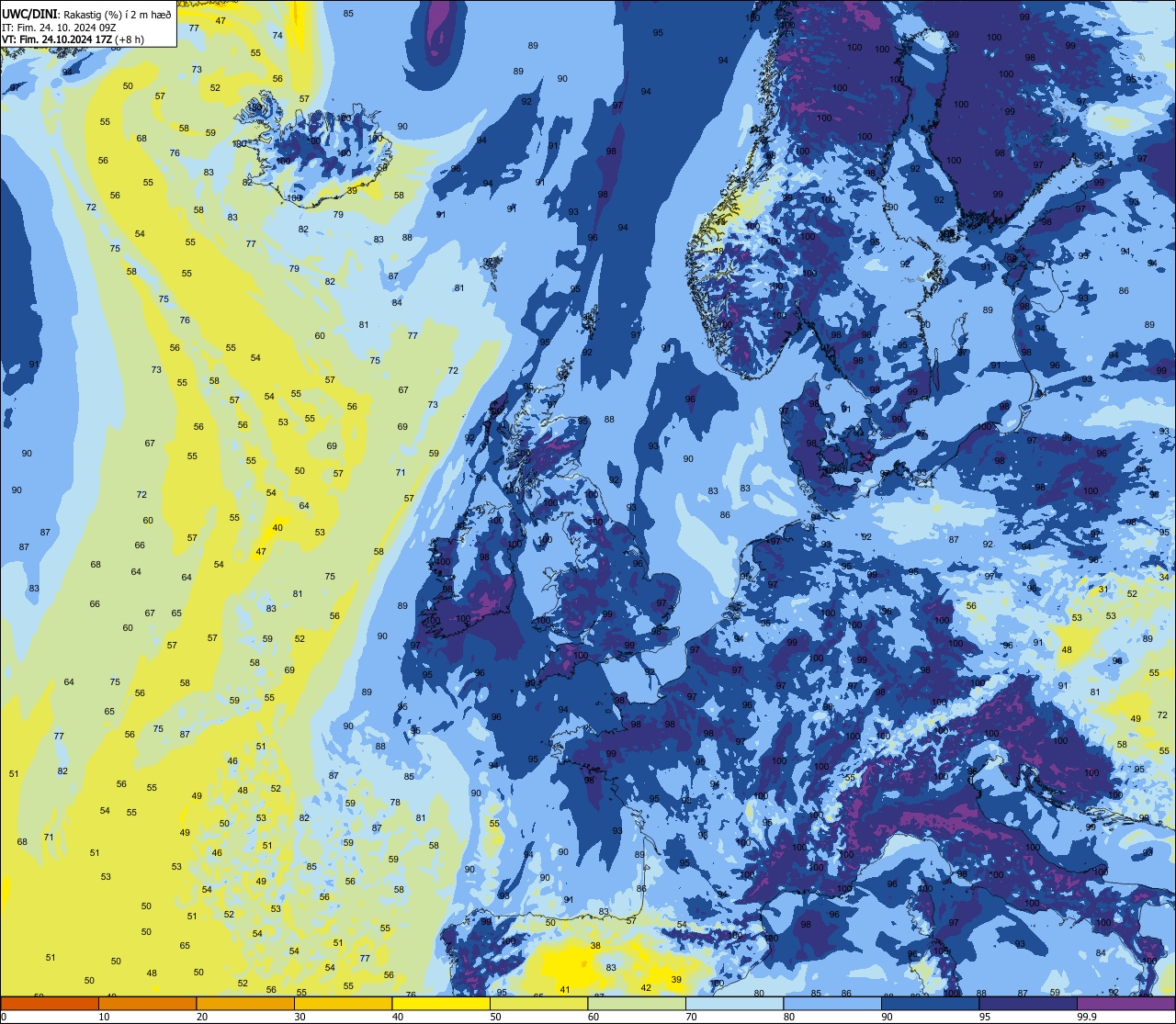Click the '99.9' tick label on legend

click(1087, 1017)
